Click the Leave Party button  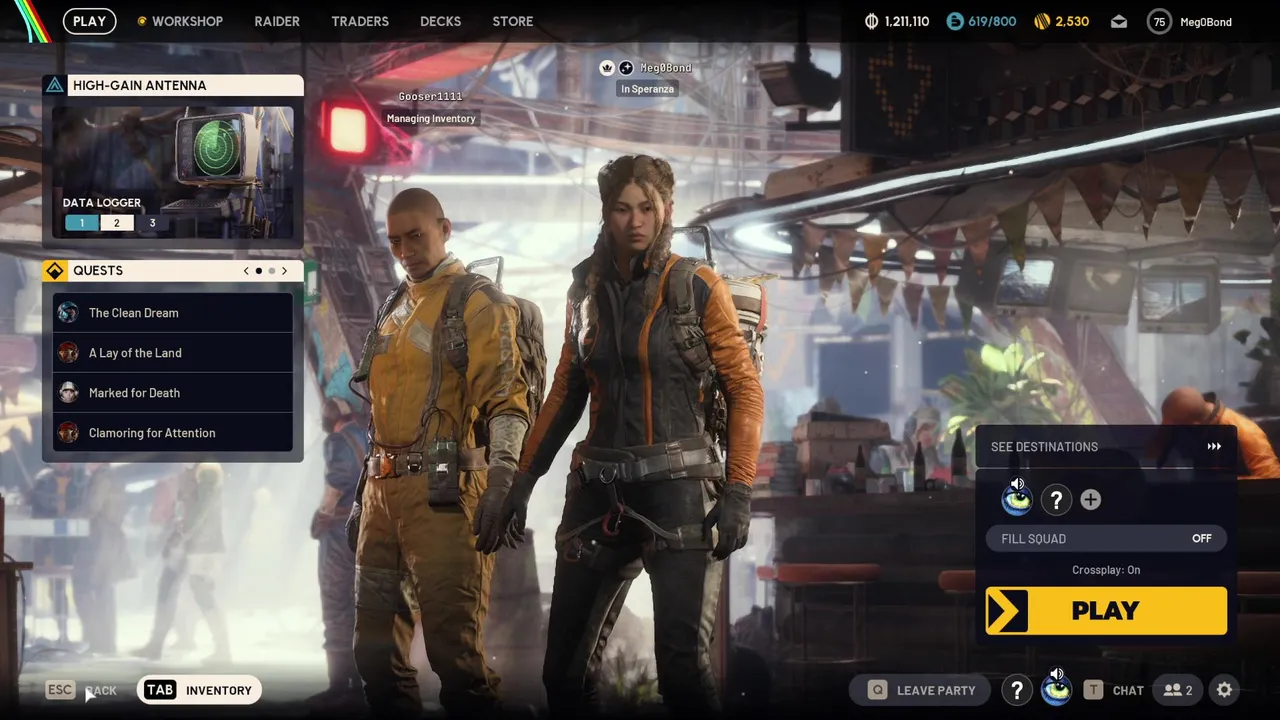pyautogui.click(x=920, y=690)
